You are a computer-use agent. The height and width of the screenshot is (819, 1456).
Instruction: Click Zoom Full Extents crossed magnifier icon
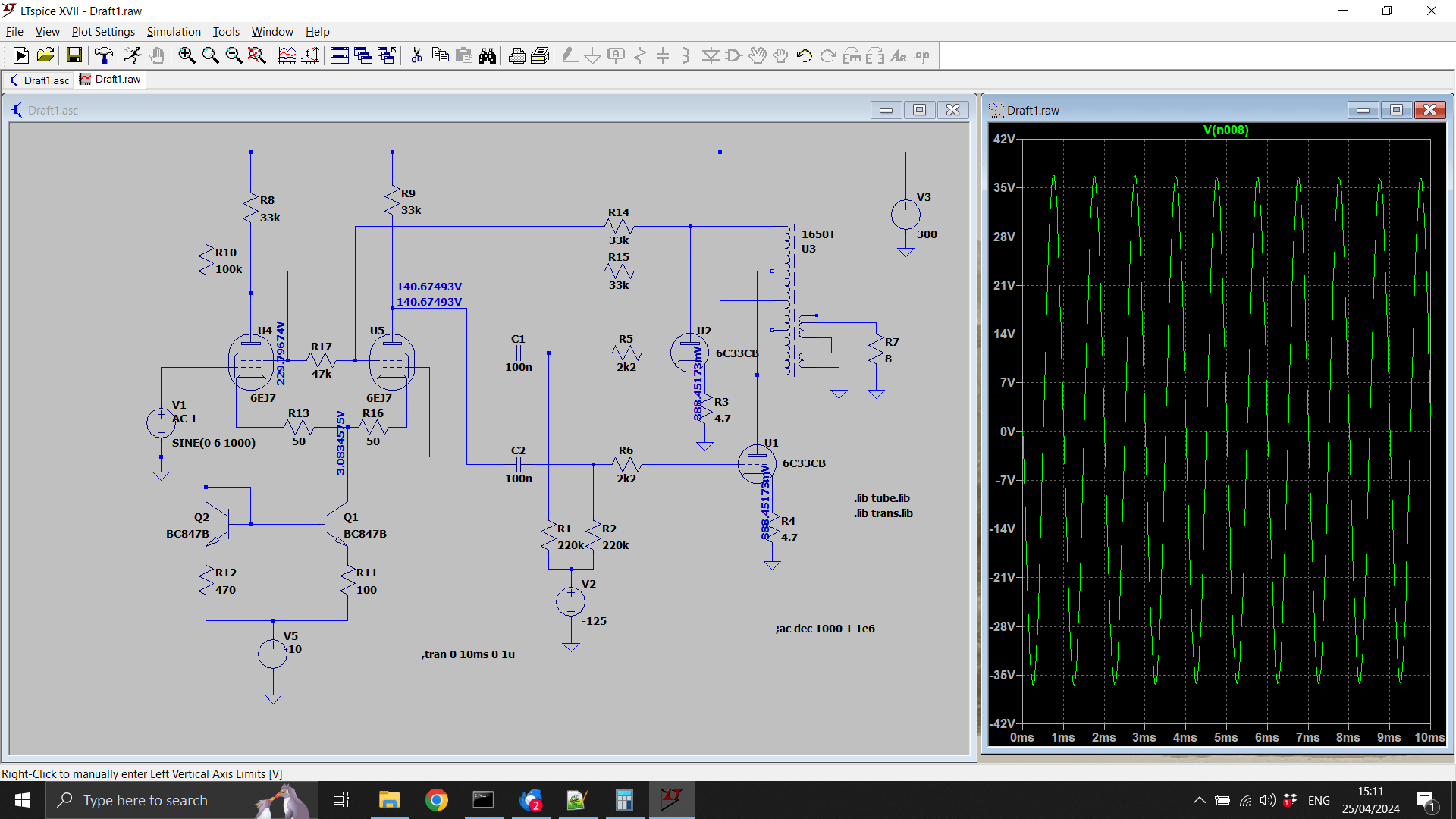click(257, 55)
